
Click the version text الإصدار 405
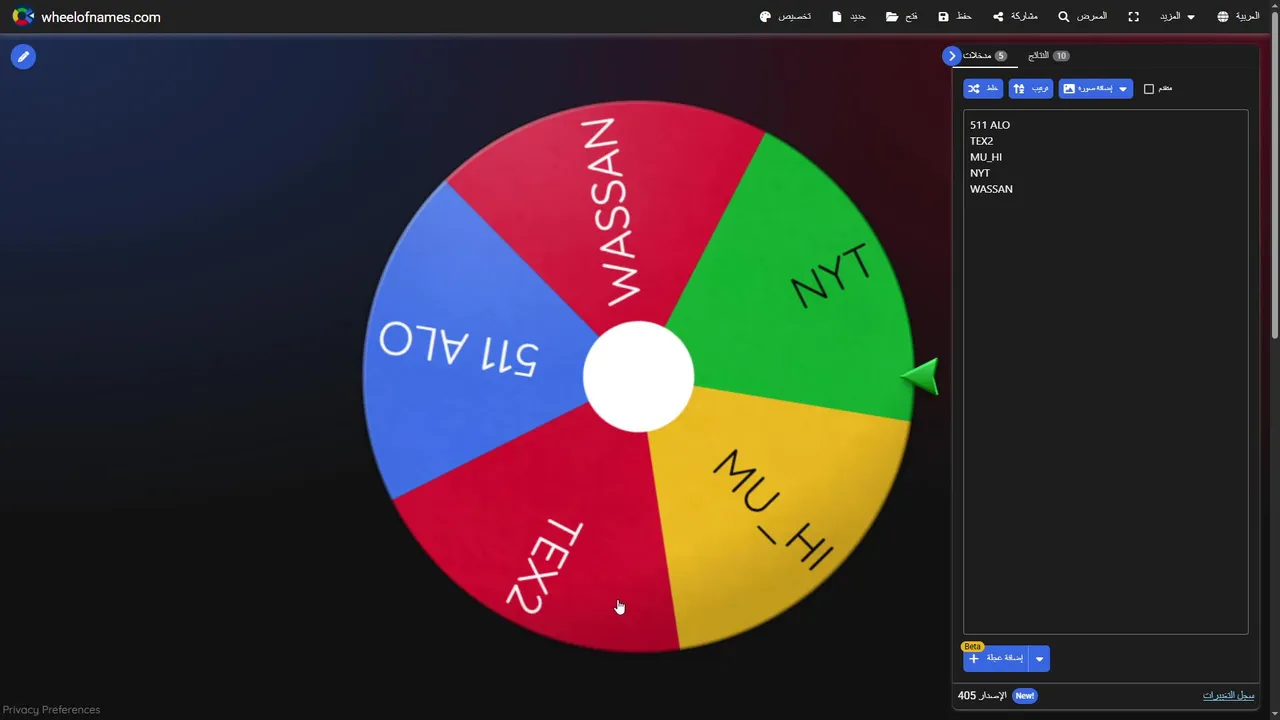tap(982, 696)
